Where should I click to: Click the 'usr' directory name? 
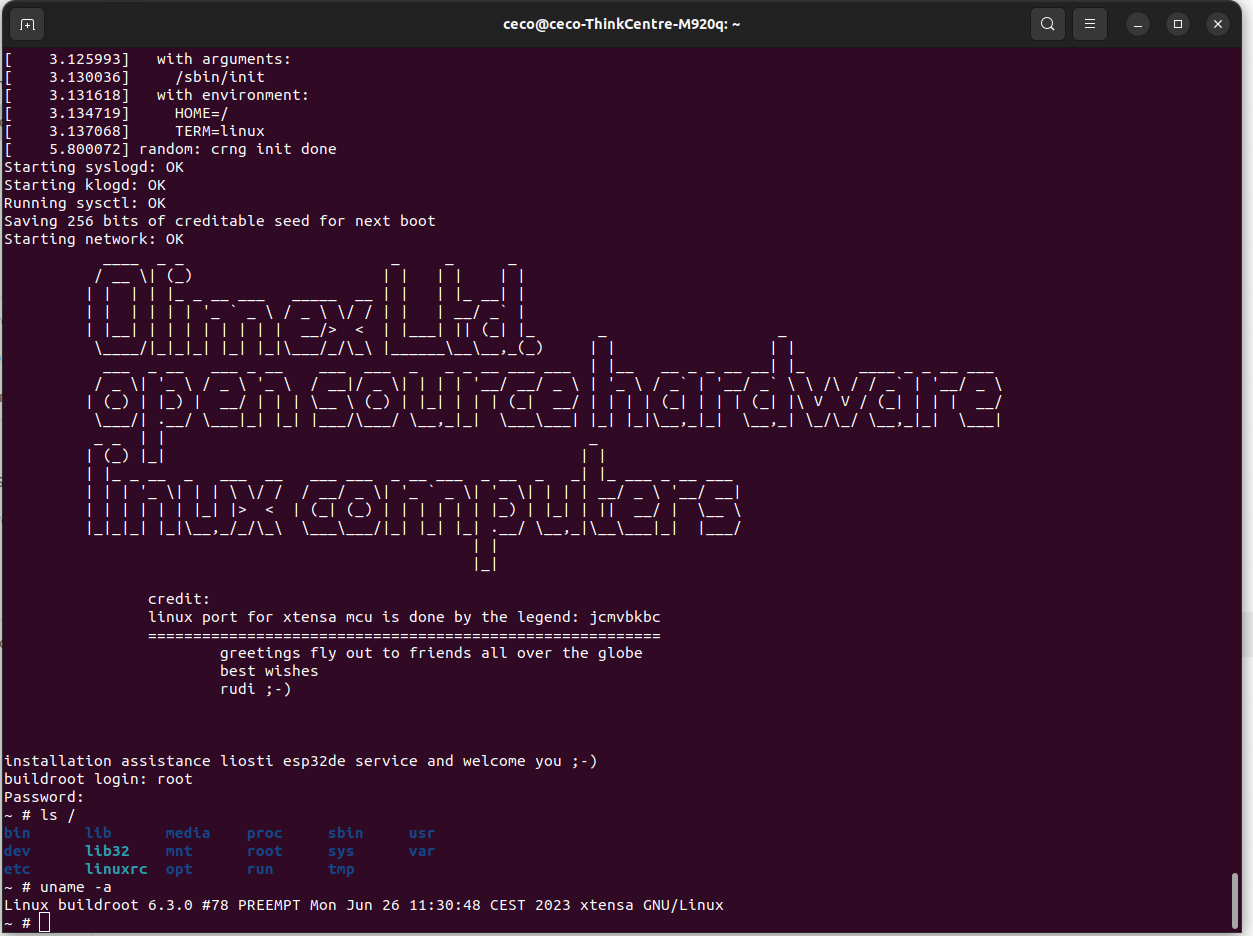pos(422,833)
